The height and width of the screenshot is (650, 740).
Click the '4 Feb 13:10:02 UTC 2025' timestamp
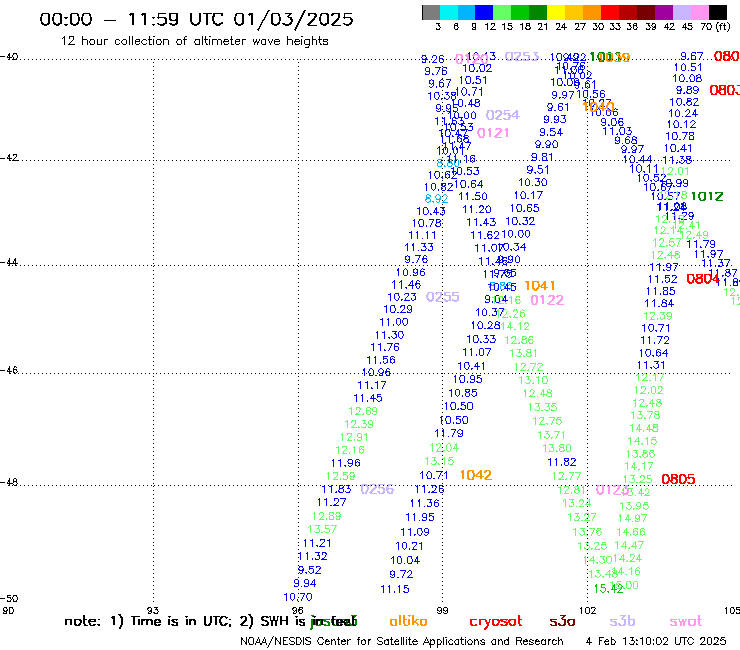click(x=656, y=641)
